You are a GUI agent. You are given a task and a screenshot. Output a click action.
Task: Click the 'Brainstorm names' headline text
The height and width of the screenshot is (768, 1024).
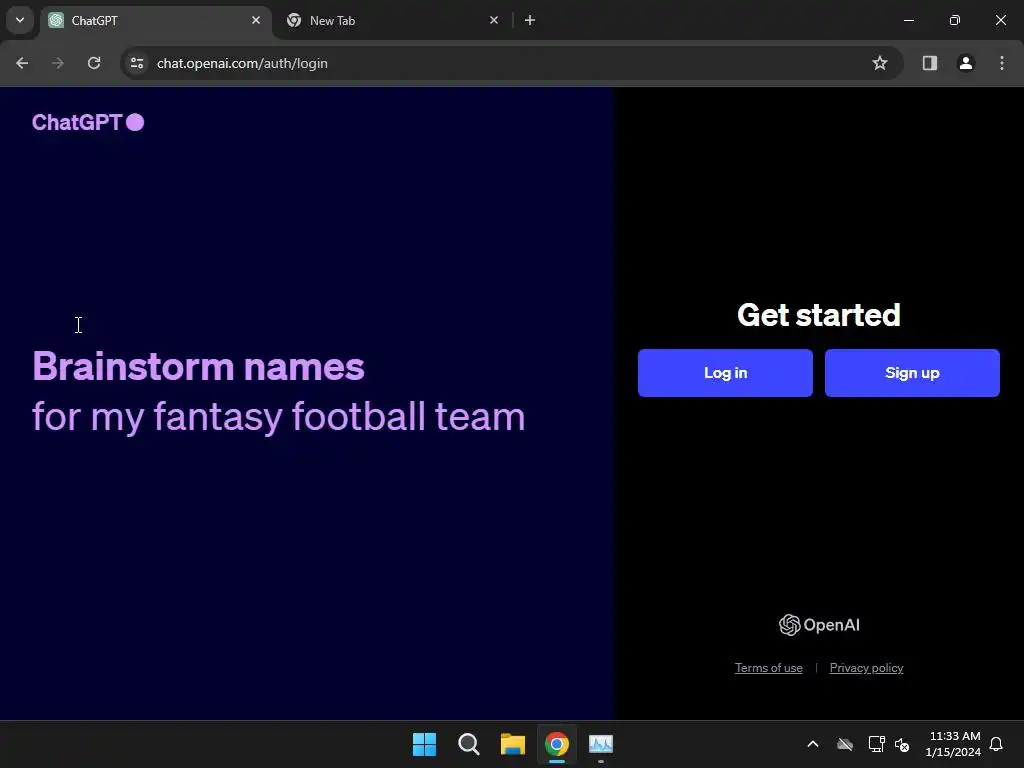pos(199,366)
